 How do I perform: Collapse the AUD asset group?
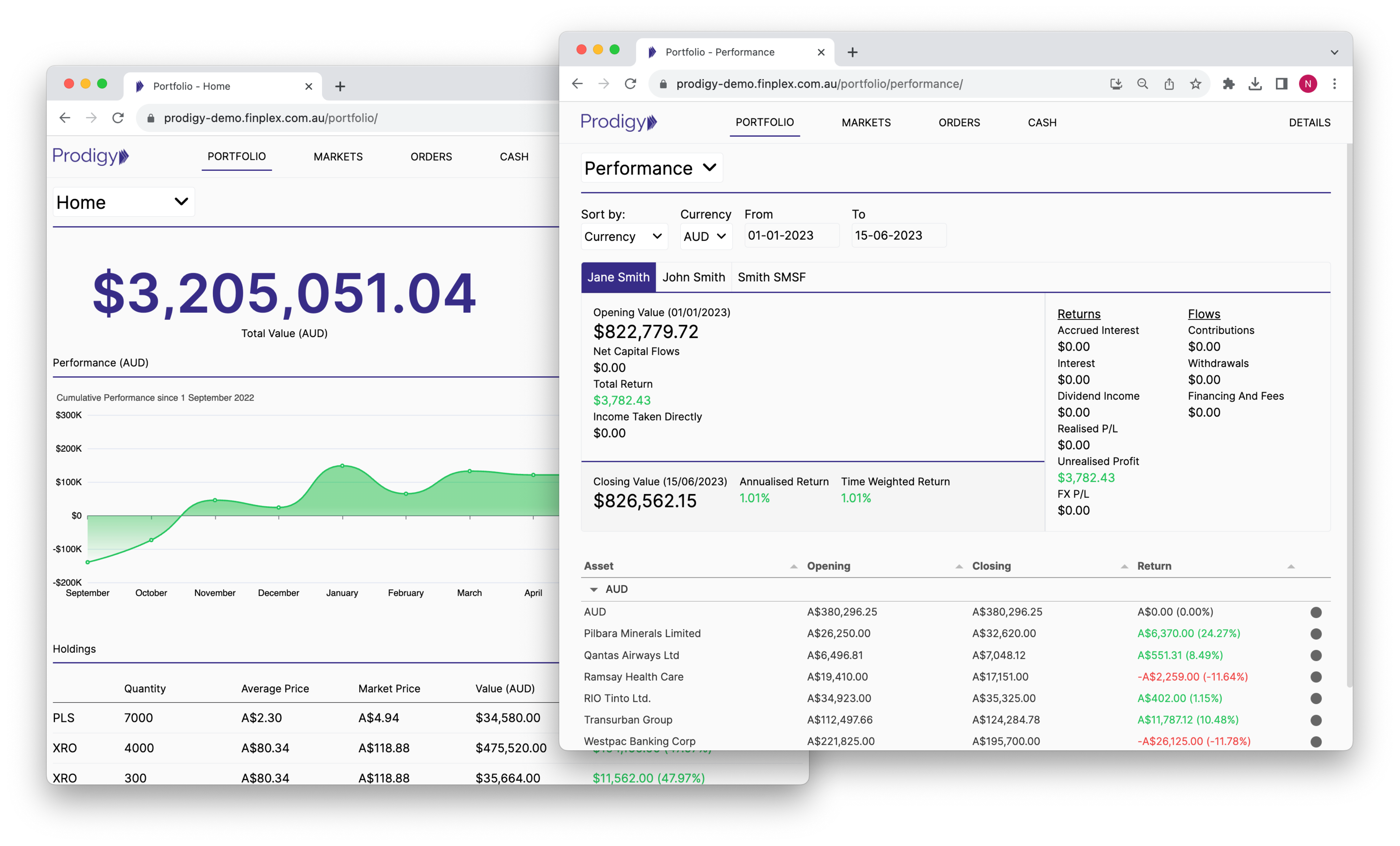pos(594,589)
